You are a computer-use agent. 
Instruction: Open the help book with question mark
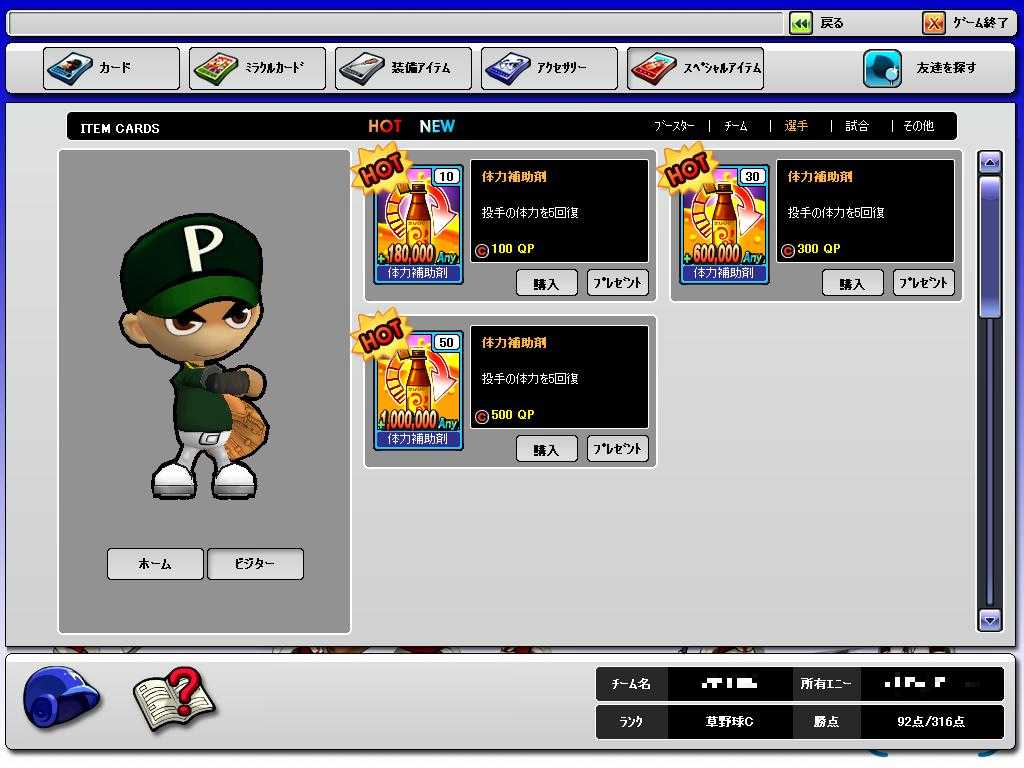tap(175, 699)
